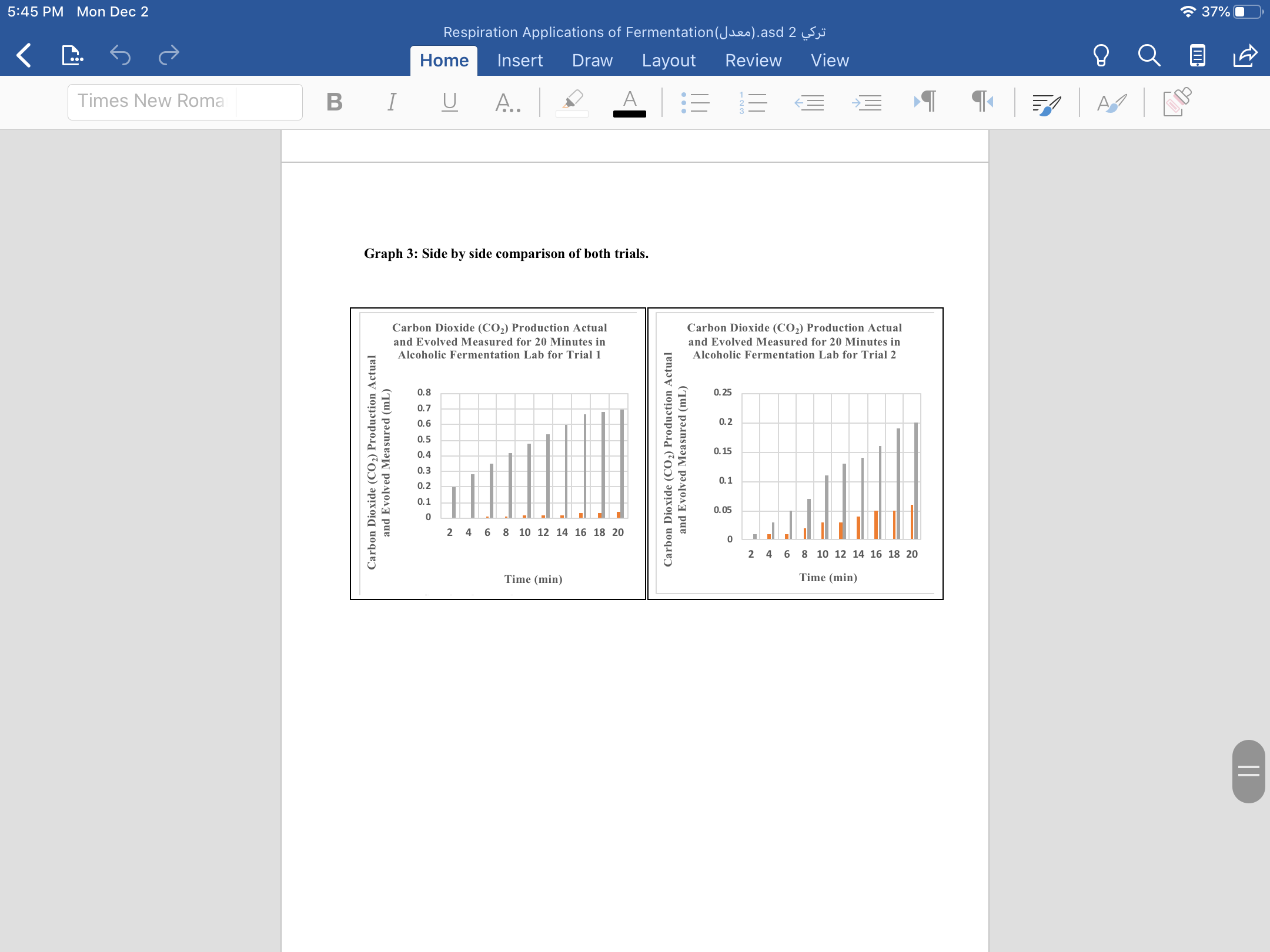The width and height of the screenshot is (1270, 952).
Task: Apply bulleted list formatting
Action: 695,102
